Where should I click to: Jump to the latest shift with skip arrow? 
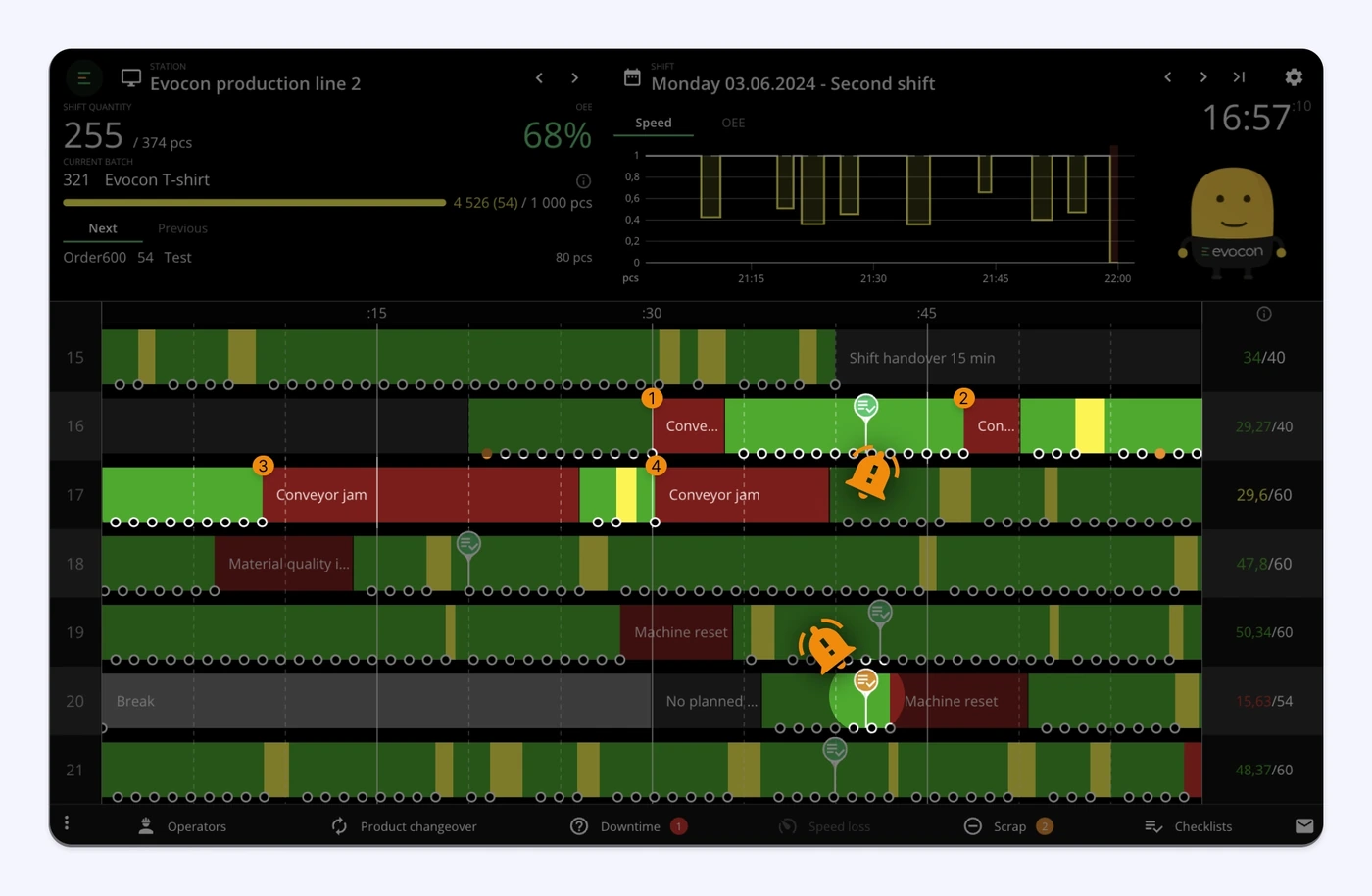(x=1239, y=77)
